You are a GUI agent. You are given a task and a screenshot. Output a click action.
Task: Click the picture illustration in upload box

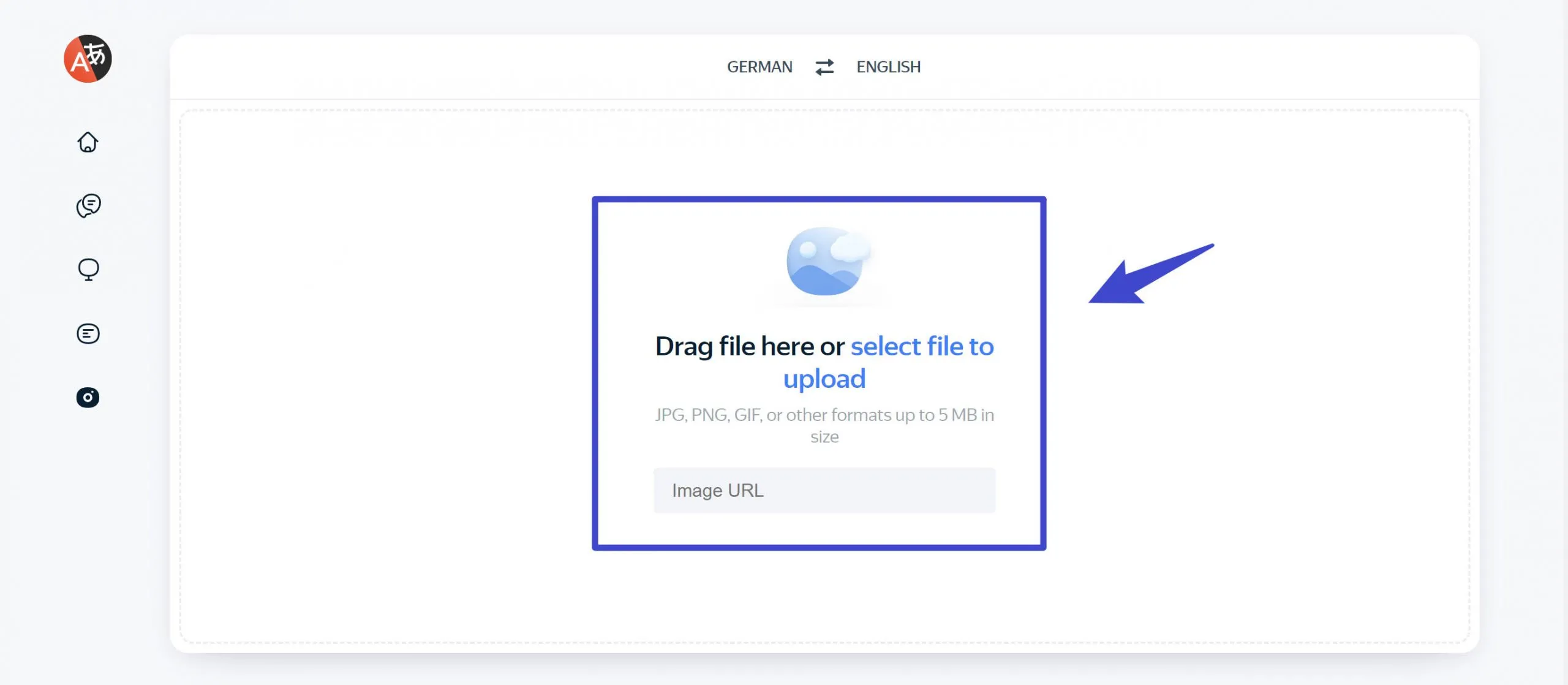pos(825,262)
